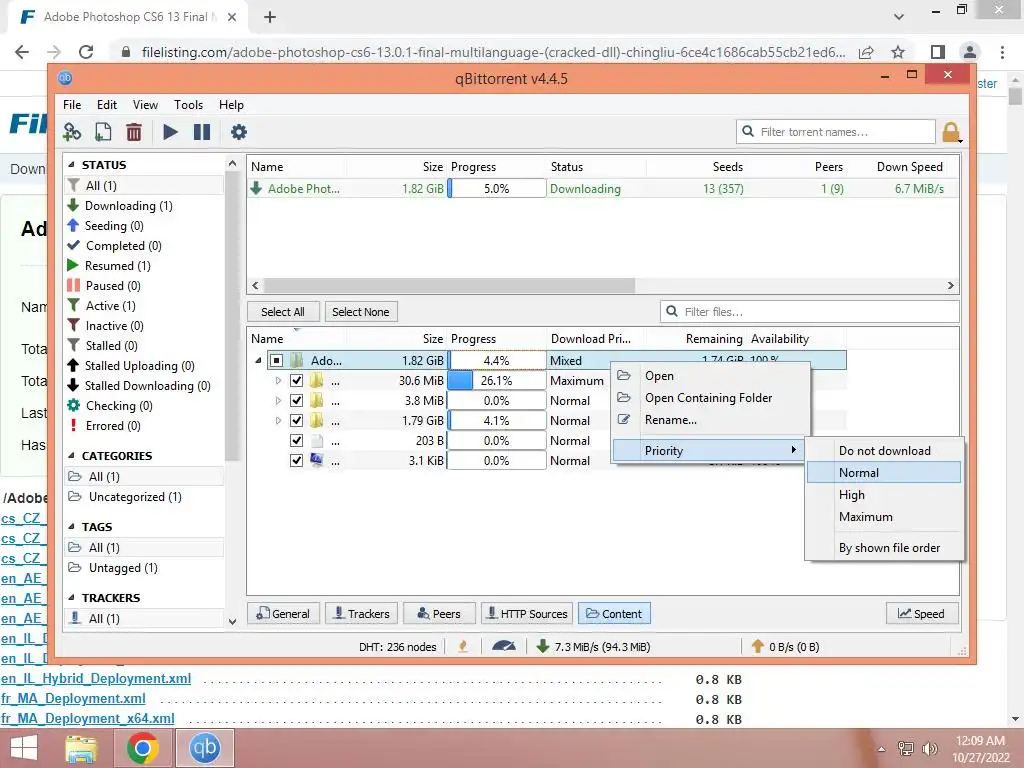Click the Filter torrent names search field
Viewport: 1024px width, 768px height.
tap(836, 132)
